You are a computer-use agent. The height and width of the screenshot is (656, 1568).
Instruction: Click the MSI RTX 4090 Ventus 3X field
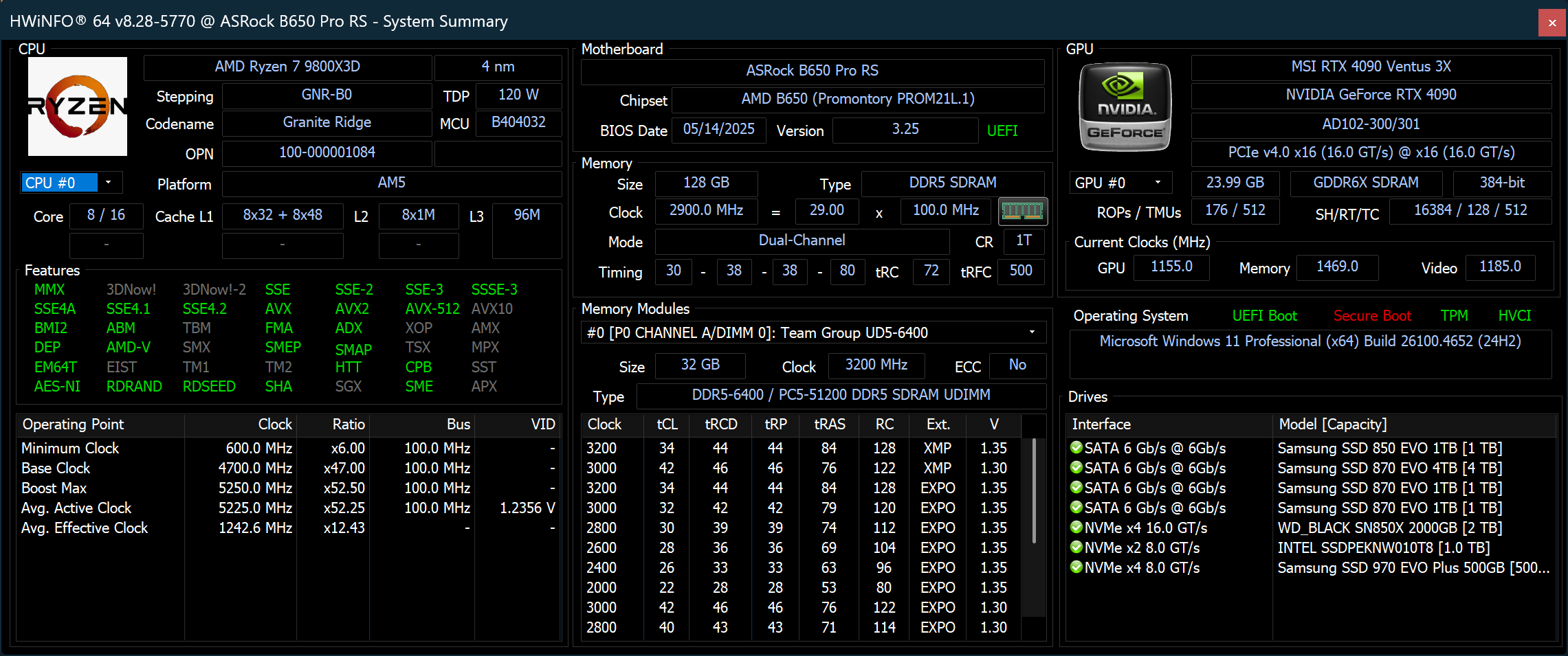pos(1371,67)
